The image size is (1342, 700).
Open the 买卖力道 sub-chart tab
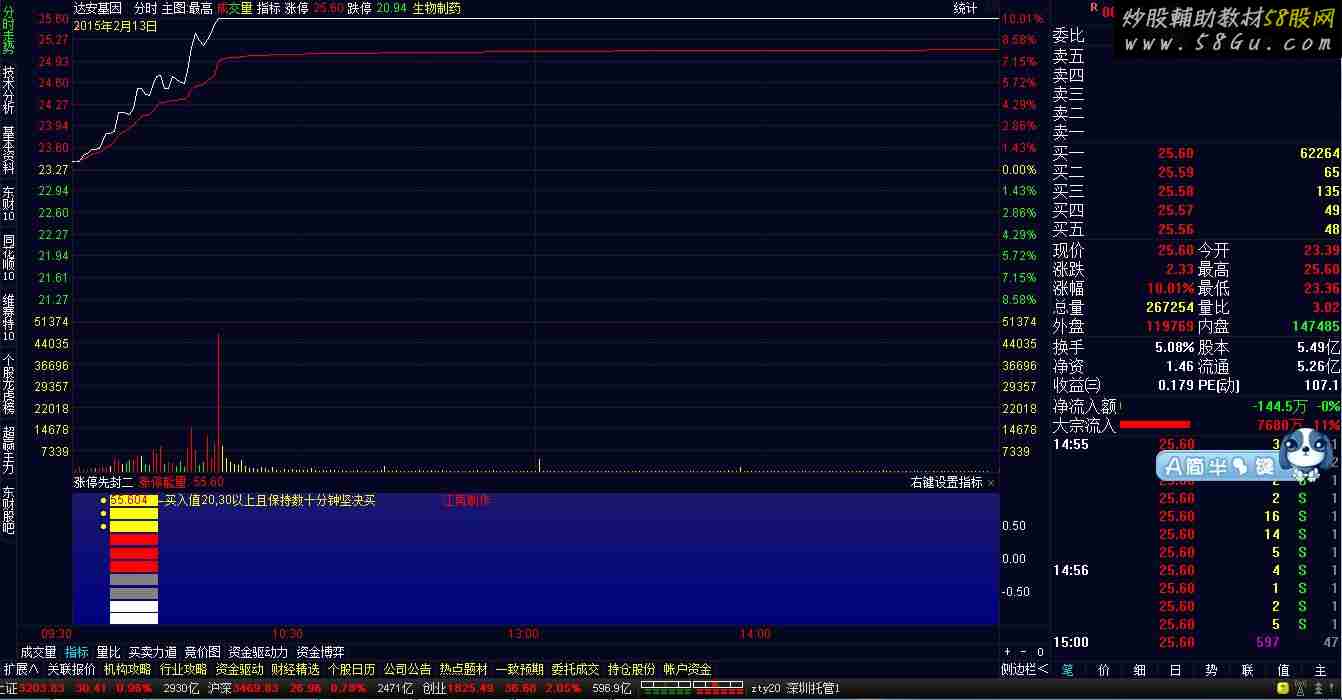(152, 652)
